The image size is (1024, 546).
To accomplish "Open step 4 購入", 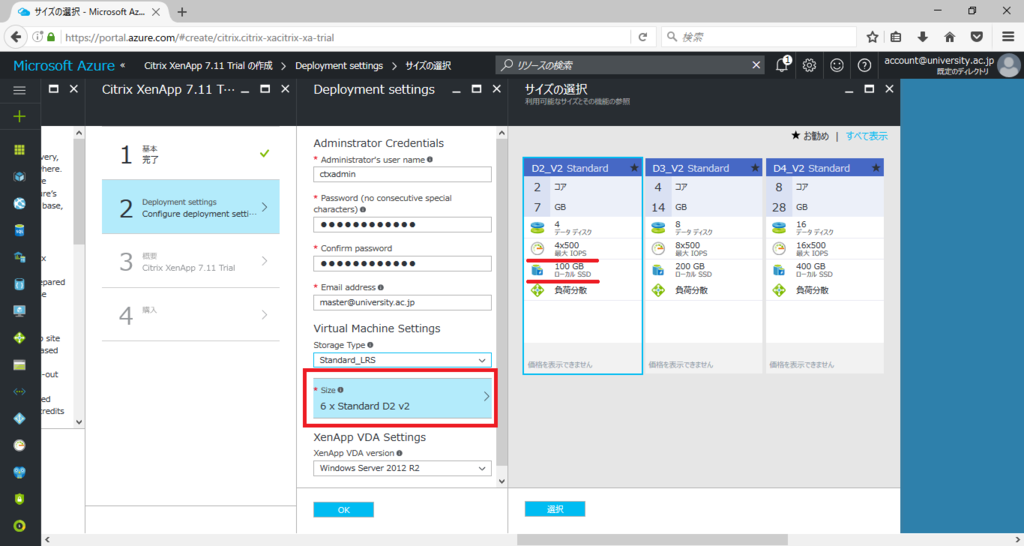I will tap(191, 315).
